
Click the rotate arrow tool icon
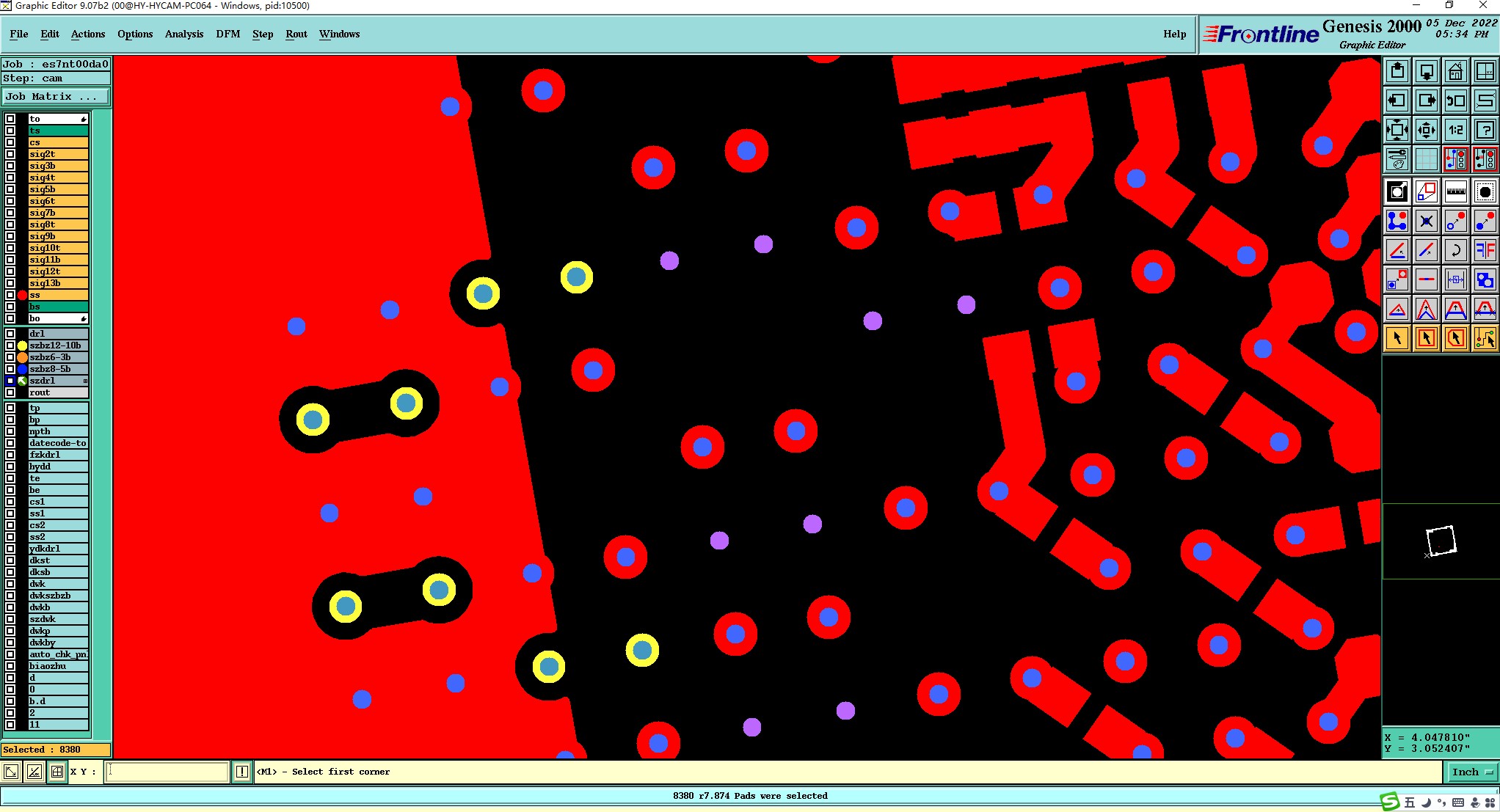[x=1455, y=250]
